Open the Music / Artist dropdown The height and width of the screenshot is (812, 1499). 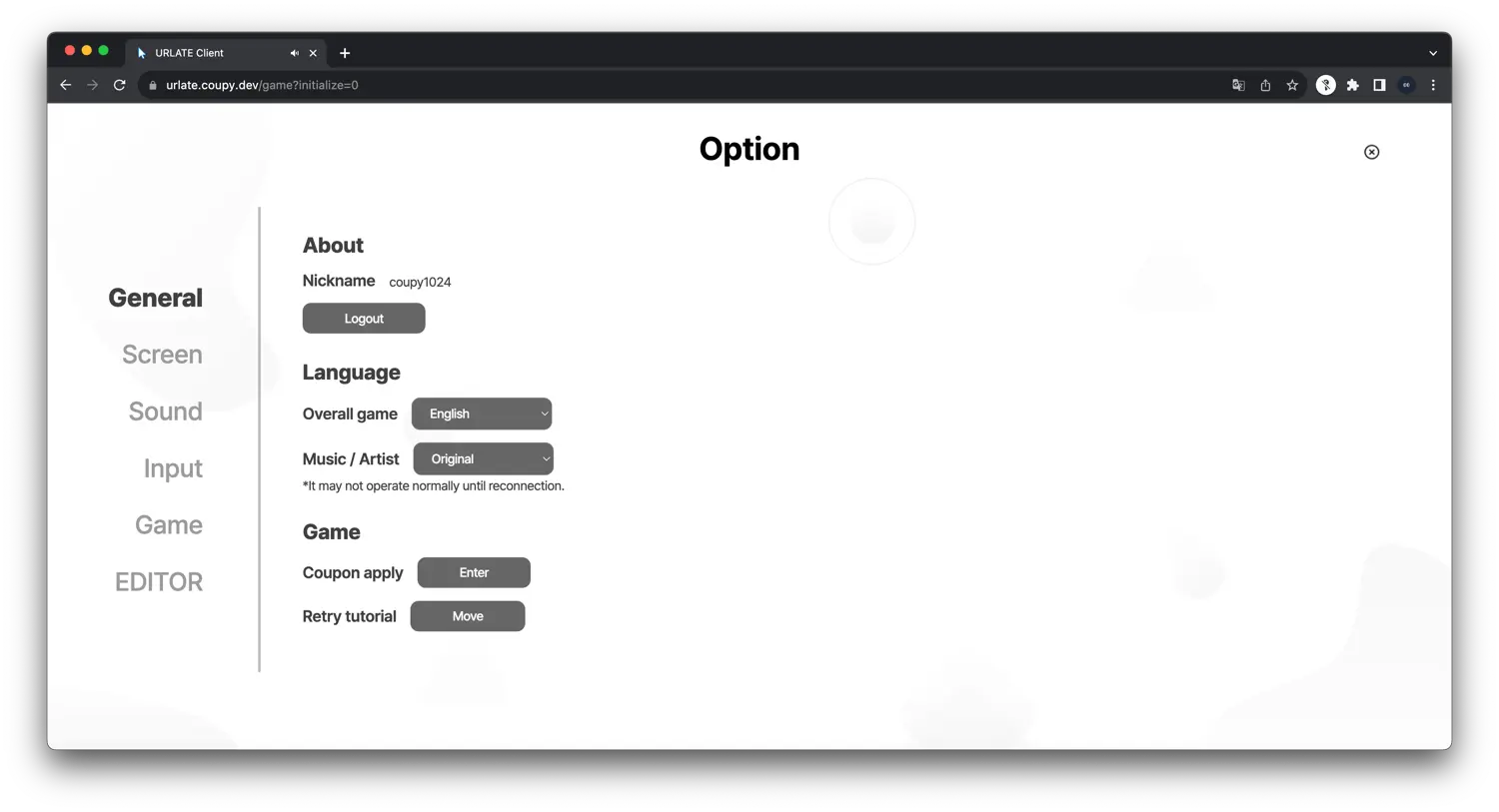[x=483, y=458]
